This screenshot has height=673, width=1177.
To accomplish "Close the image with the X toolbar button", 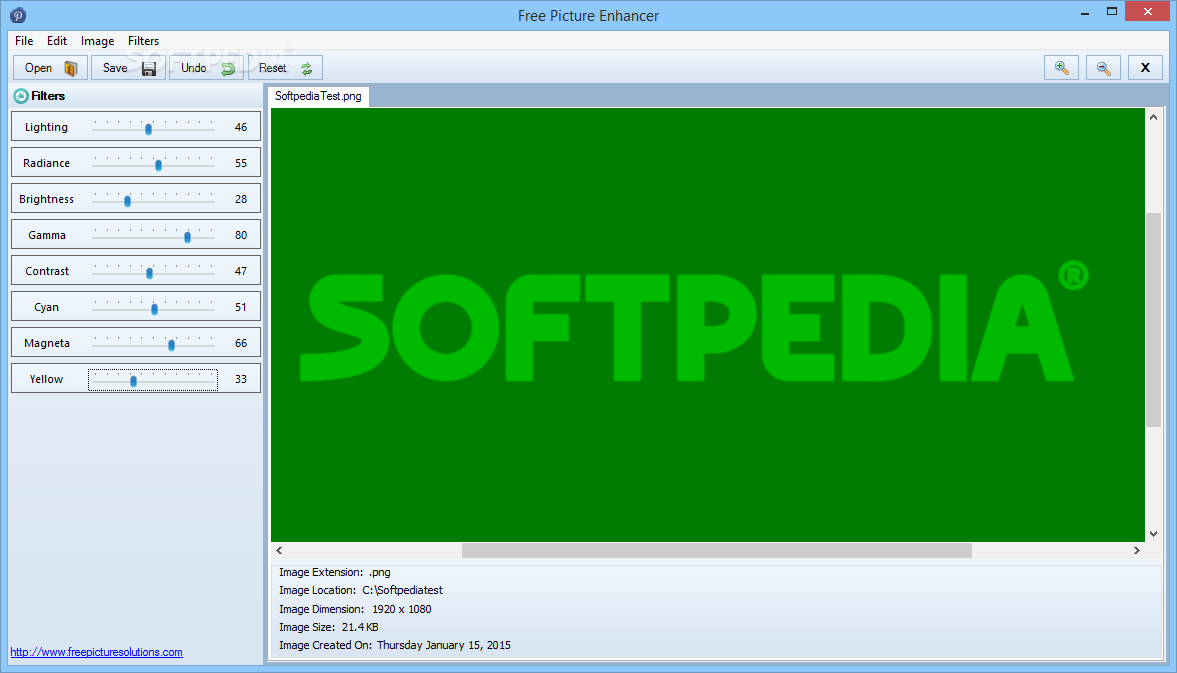I will [x=1145, y=68].
